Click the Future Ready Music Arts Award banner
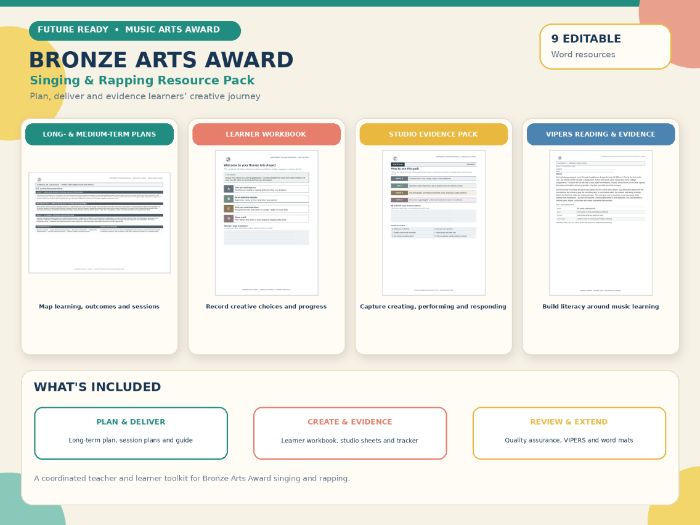Viewport: 700px width, 525px height. 135,30
